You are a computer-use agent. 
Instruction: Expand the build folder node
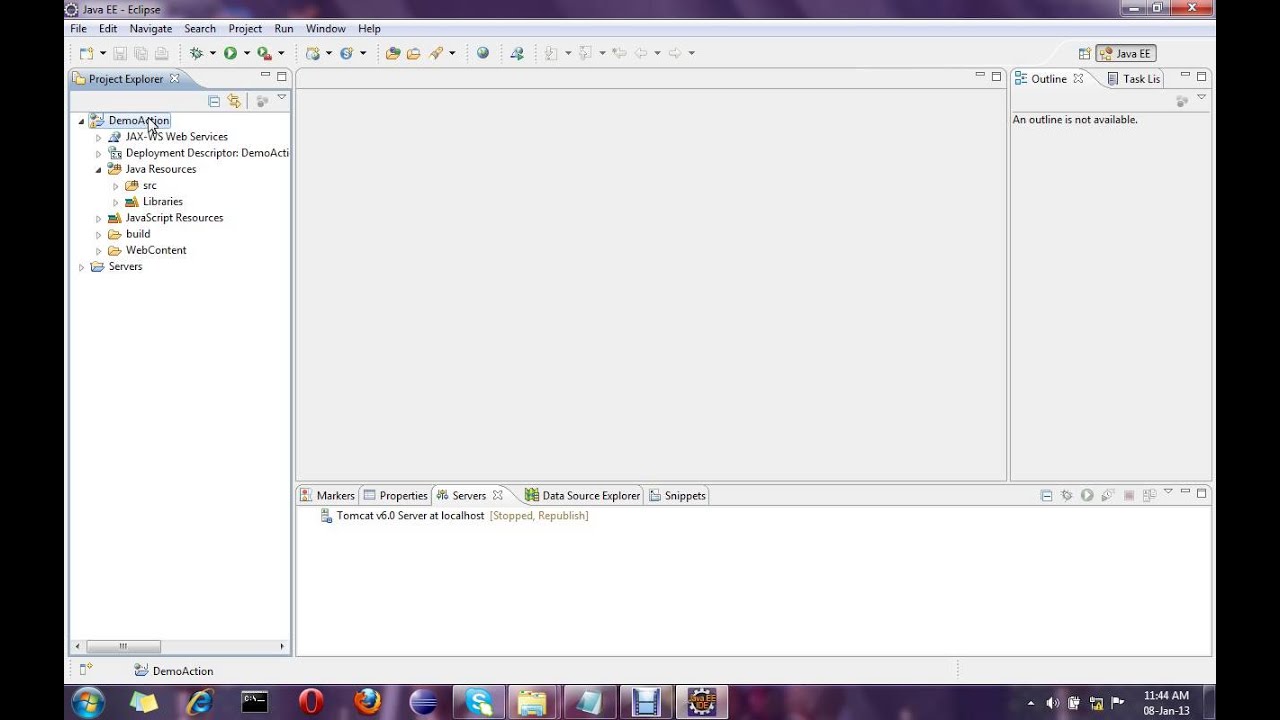pos(99,234)
